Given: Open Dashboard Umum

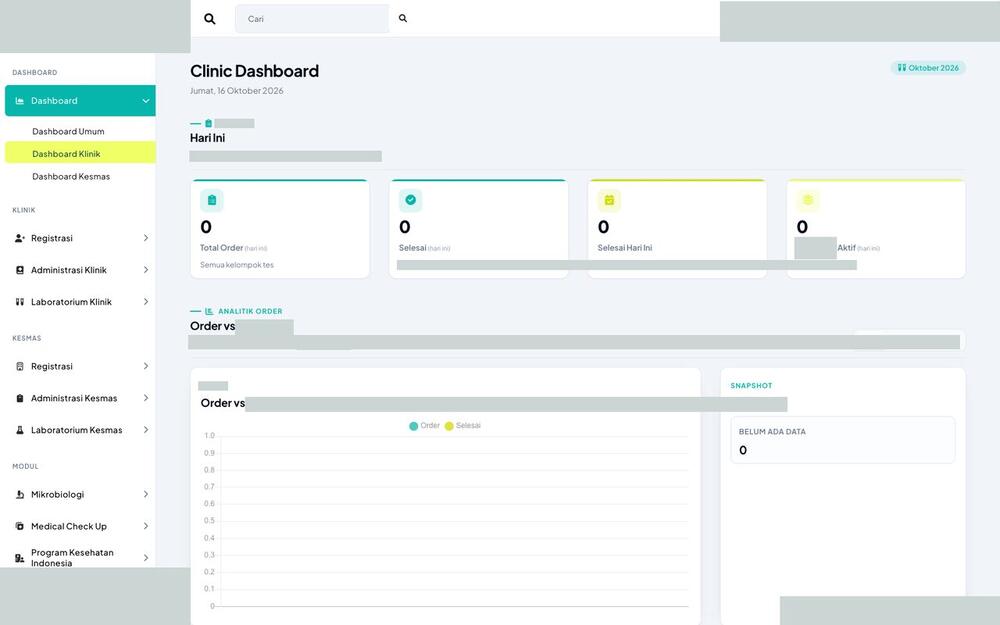Looking at the screenshot, I should click(x=68, y=131).
